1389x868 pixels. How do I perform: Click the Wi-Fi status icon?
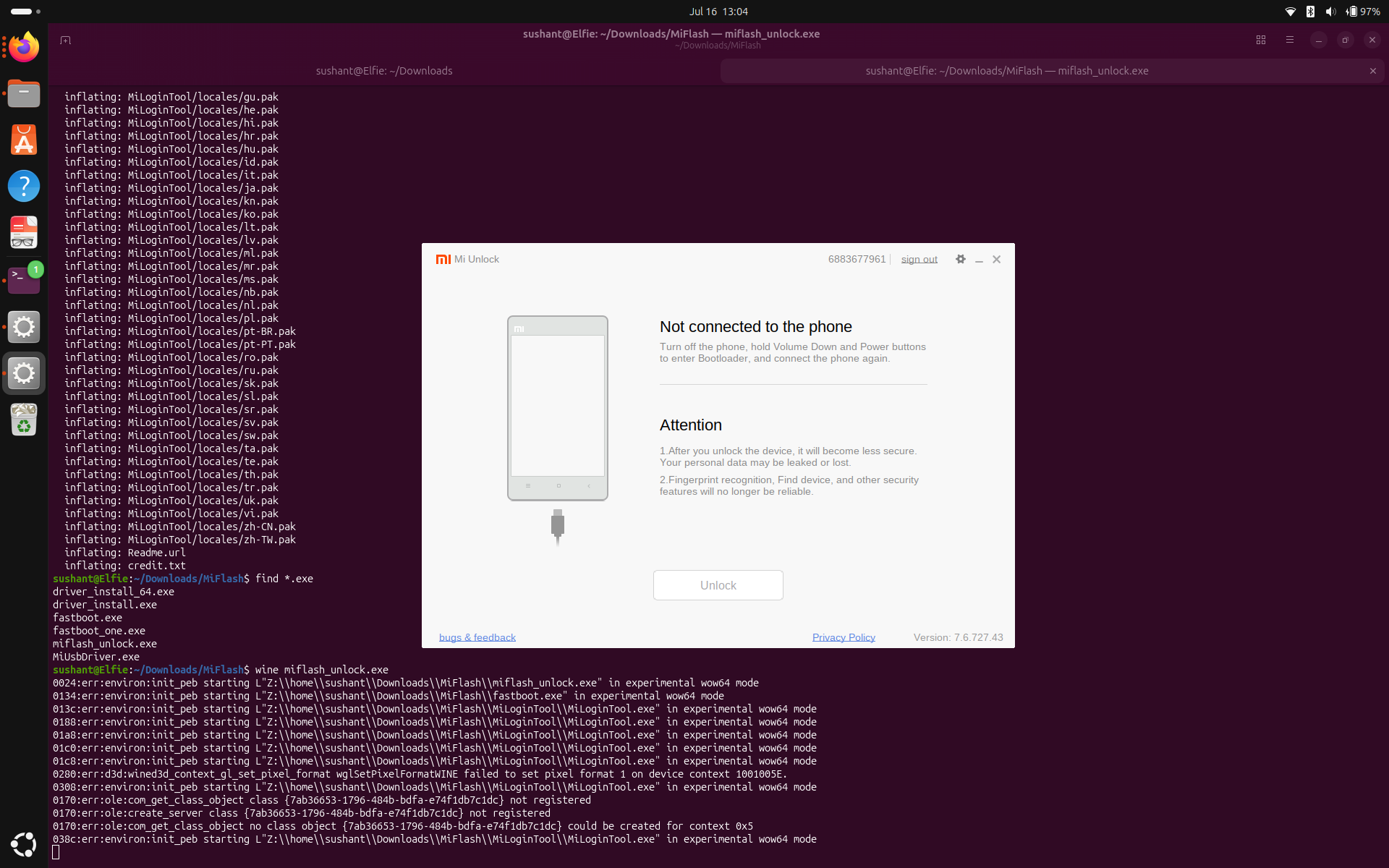1290,12
